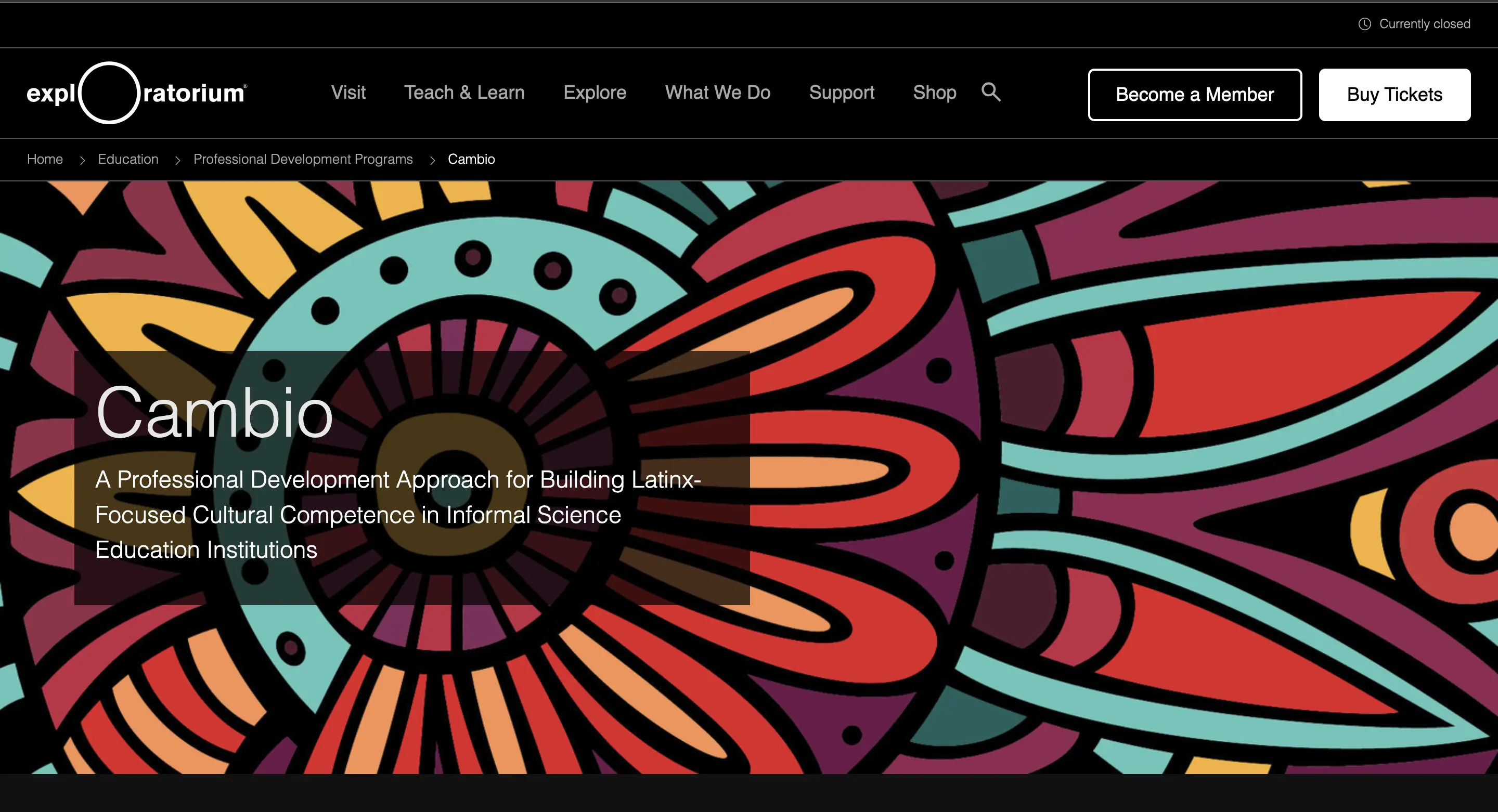Open the Support menu
The width and height of the screenshot is (1498, 812).
[842, 93]
